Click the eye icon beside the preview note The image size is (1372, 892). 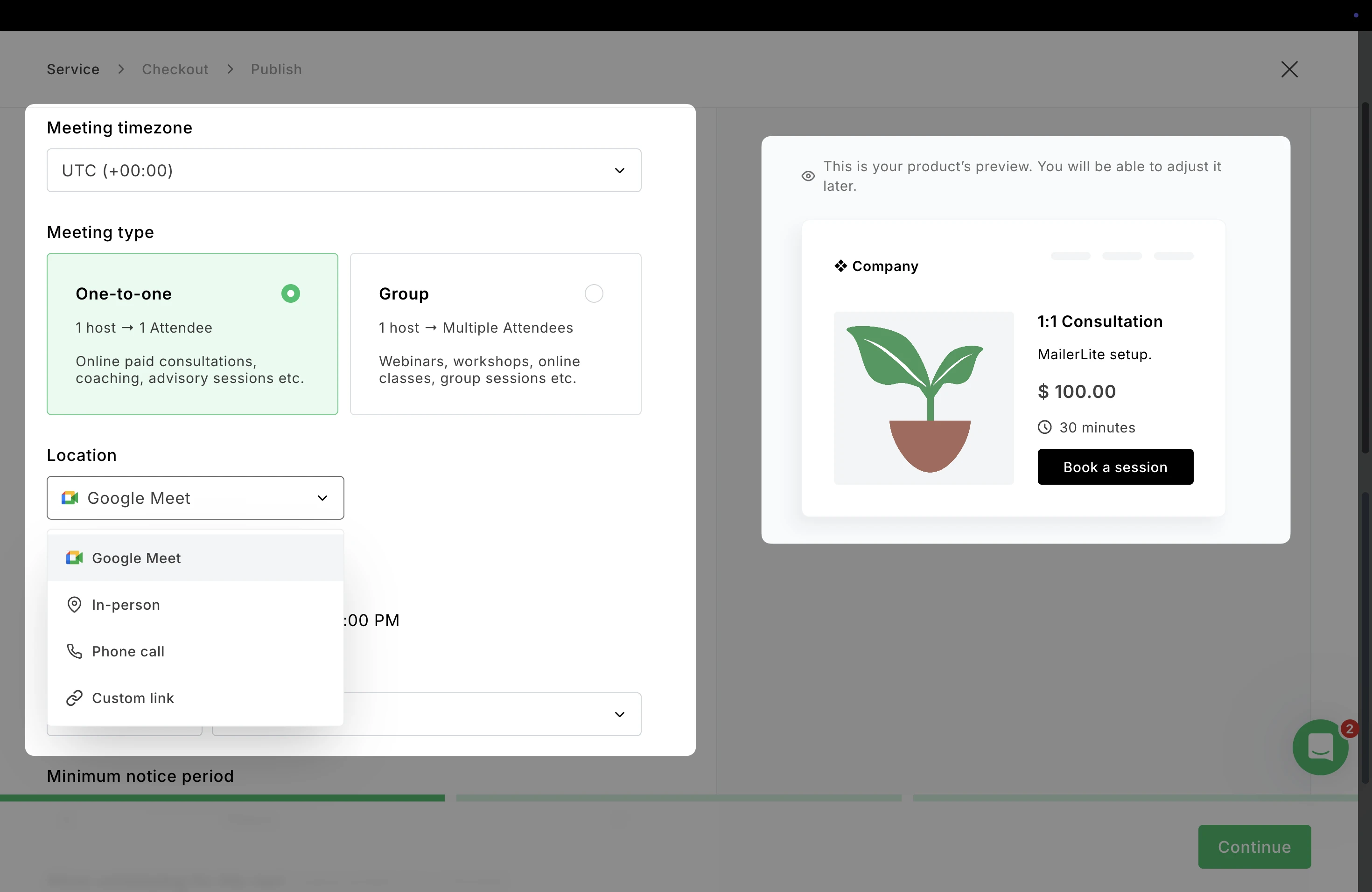(808, 176)
